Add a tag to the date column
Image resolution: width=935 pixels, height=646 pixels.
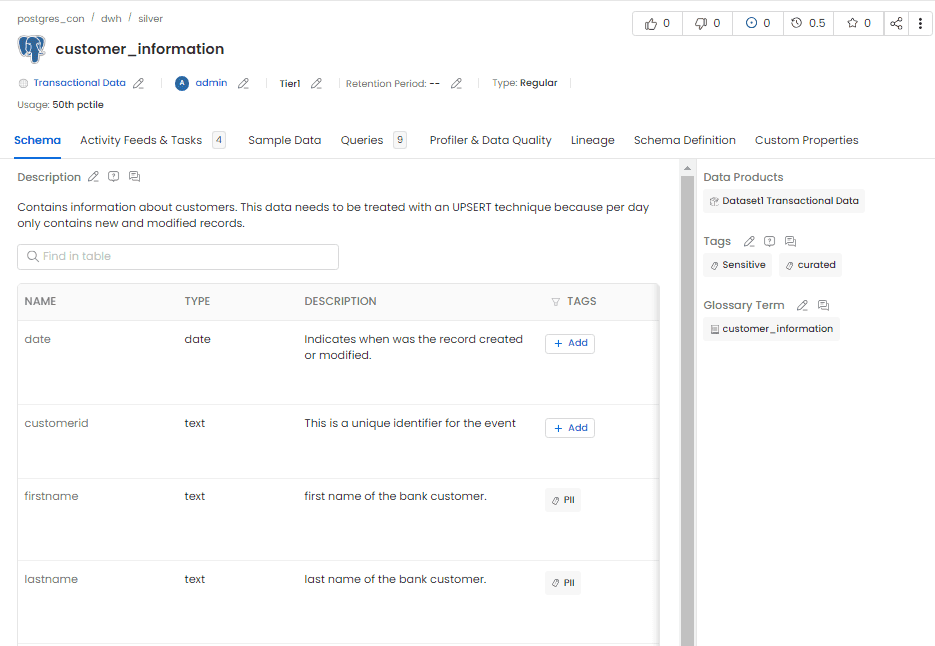[x=570, y=343]
